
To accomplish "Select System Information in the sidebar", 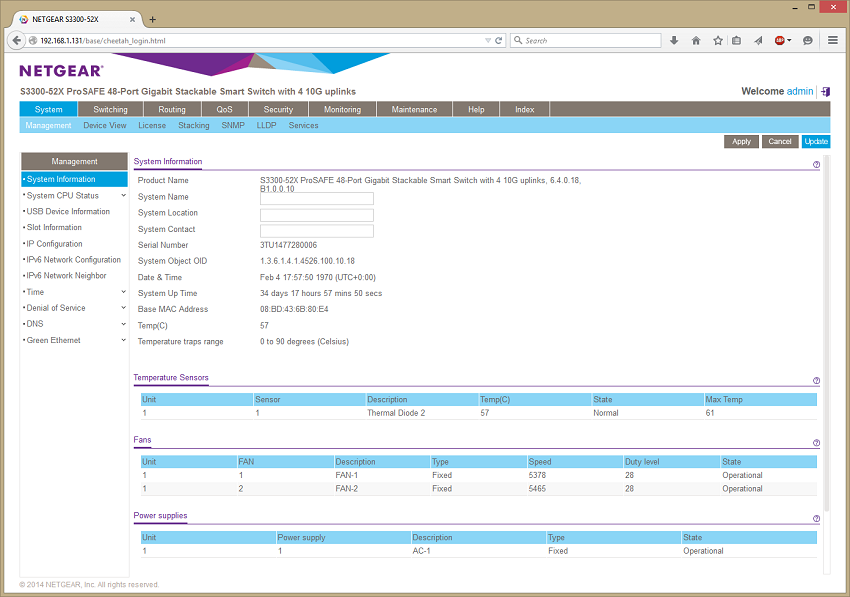I will [74, 179].
